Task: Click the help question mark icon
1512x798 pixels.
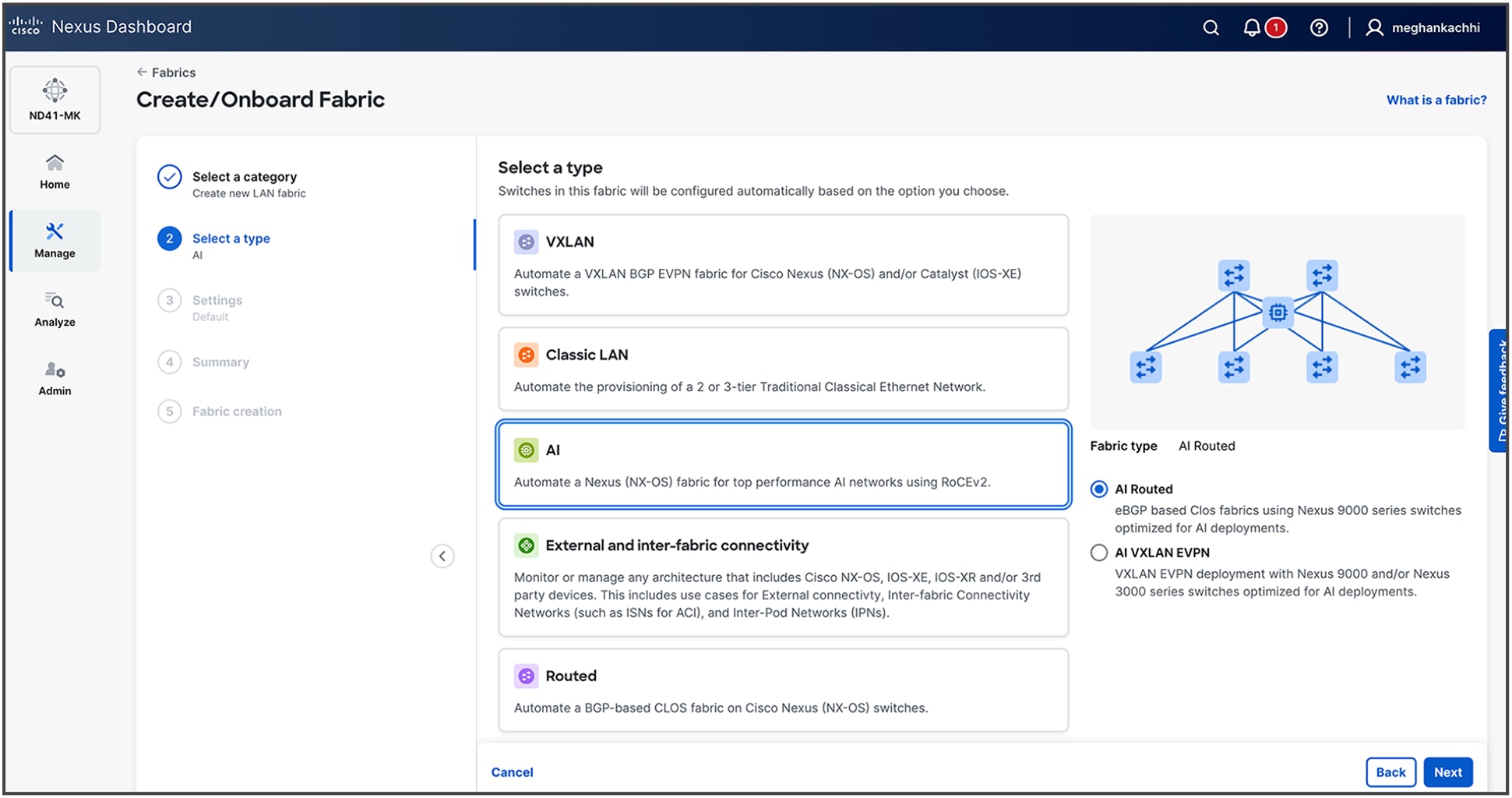Action: (x=1319, y=27)
